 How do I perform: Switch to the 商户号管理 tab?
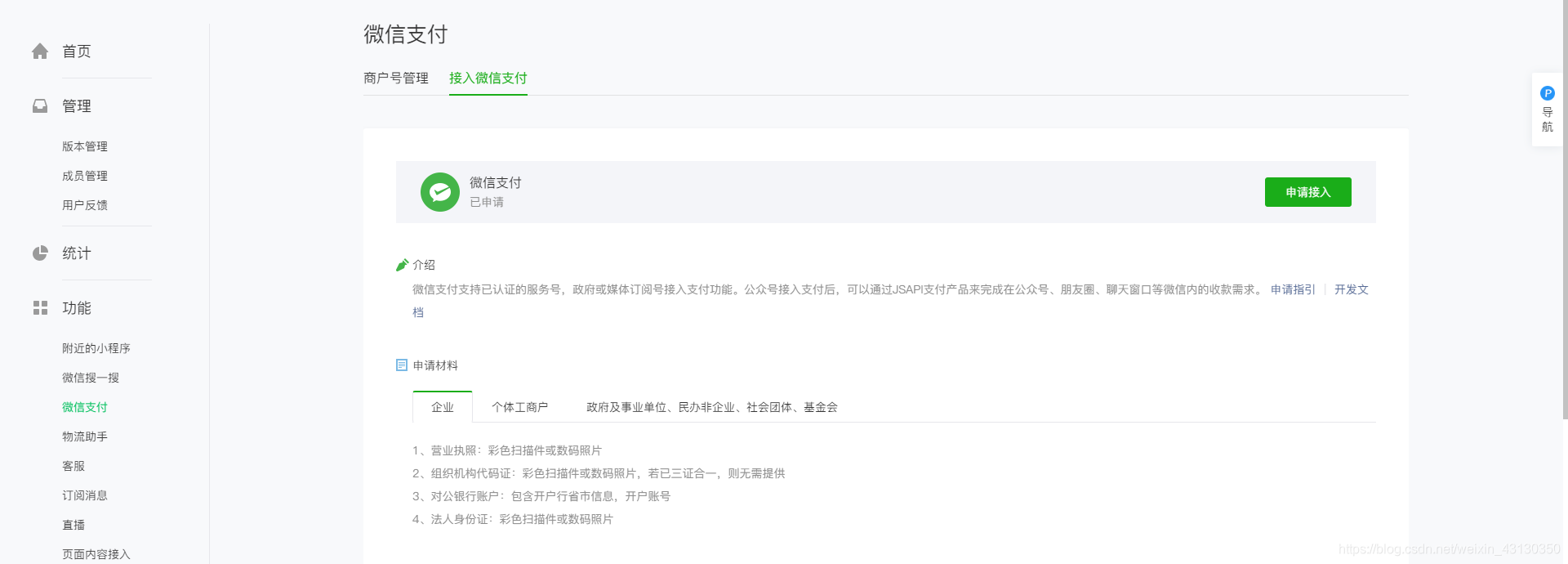point(396,78)
